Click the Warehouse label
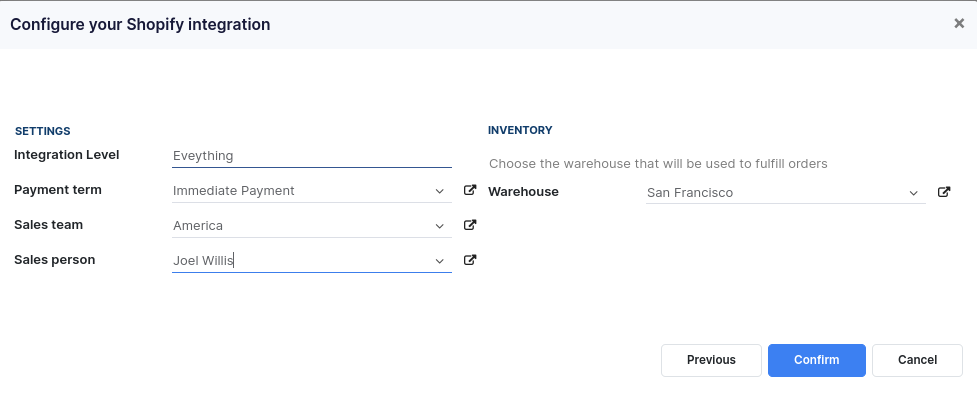Screen dimensions: 977x396 (x=523, y=191)
